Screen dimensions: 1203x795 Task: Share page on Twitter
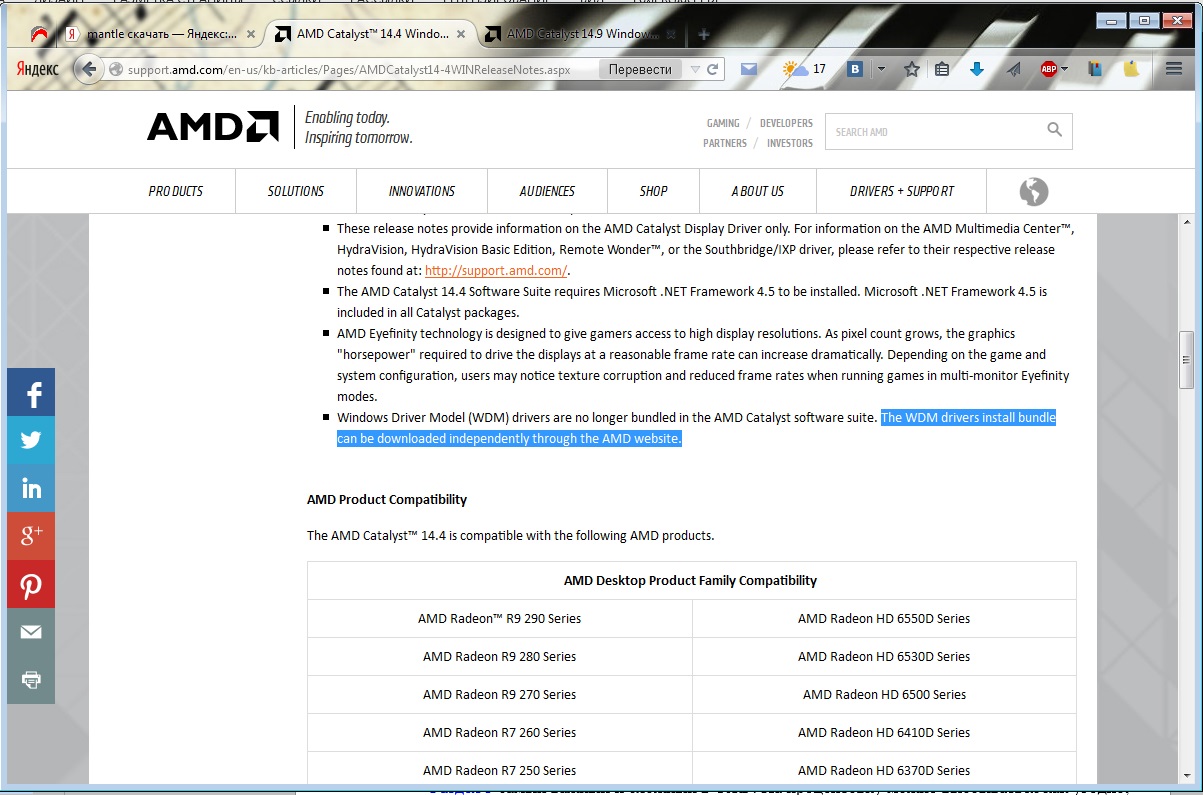(31, 440)
